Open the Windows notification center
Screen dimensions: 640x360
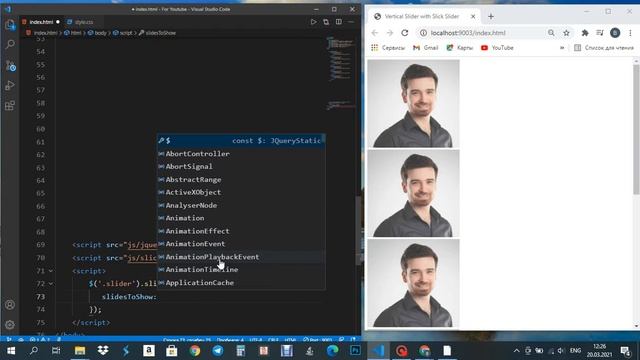(x=625, y=351)
